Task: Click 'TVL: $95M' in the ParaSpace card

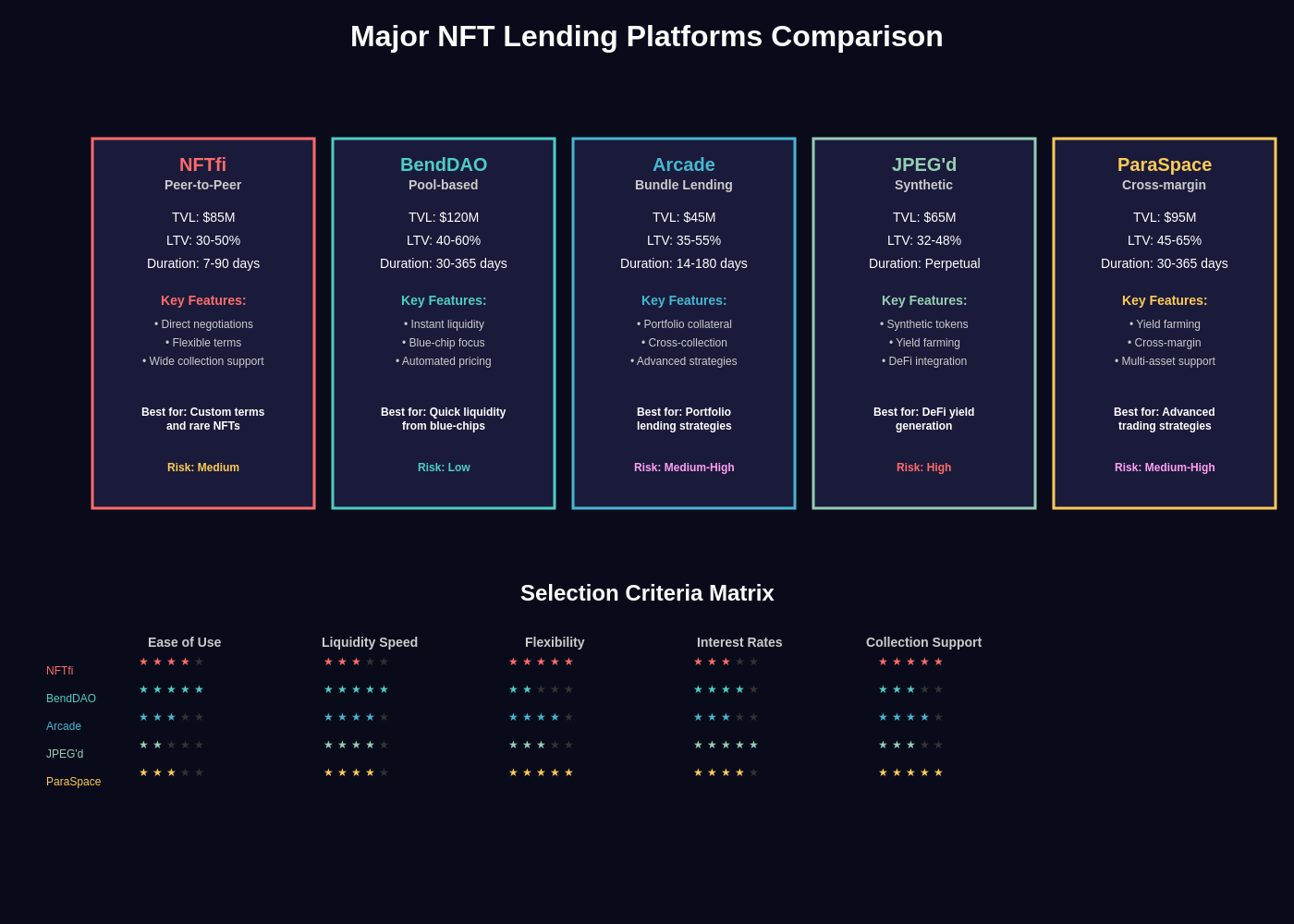Action: pos(1165,217)
